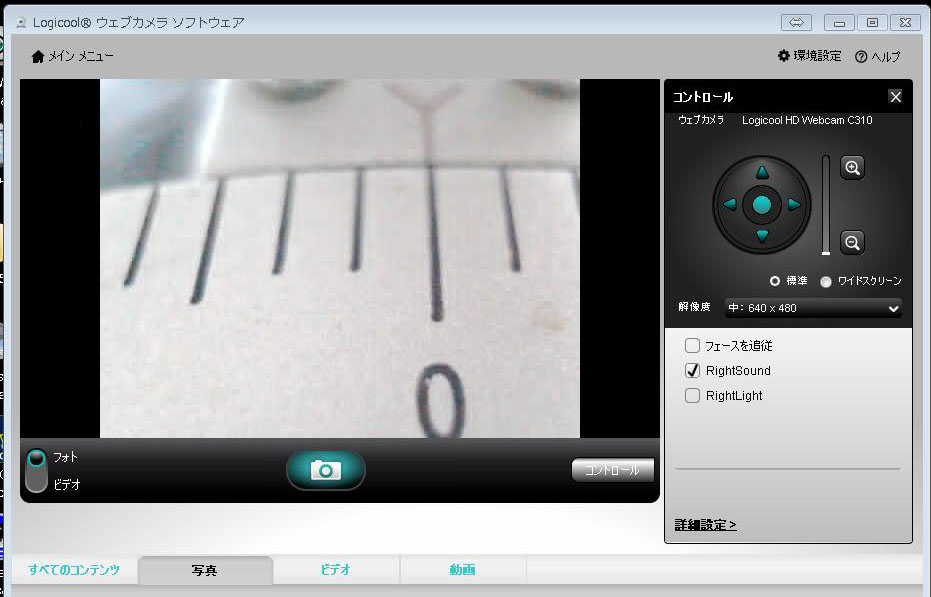Click the ビデオ mode label
The width and height of the screenshot is (931, 597).
tap(66, 485)
